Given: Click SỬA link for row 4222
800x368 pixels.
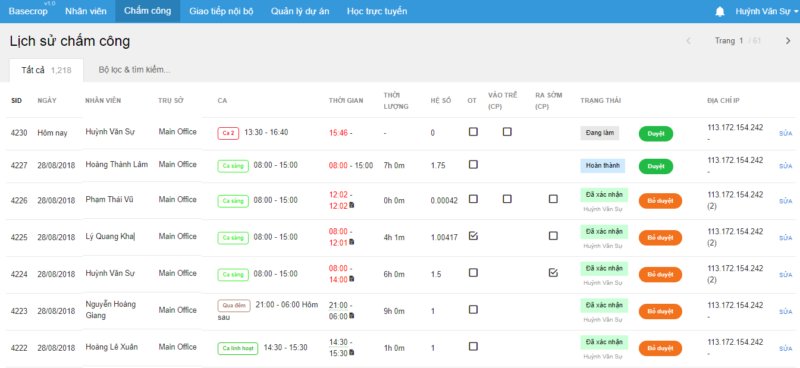Looking at the screenshot, I should click(x=786, y=348).
